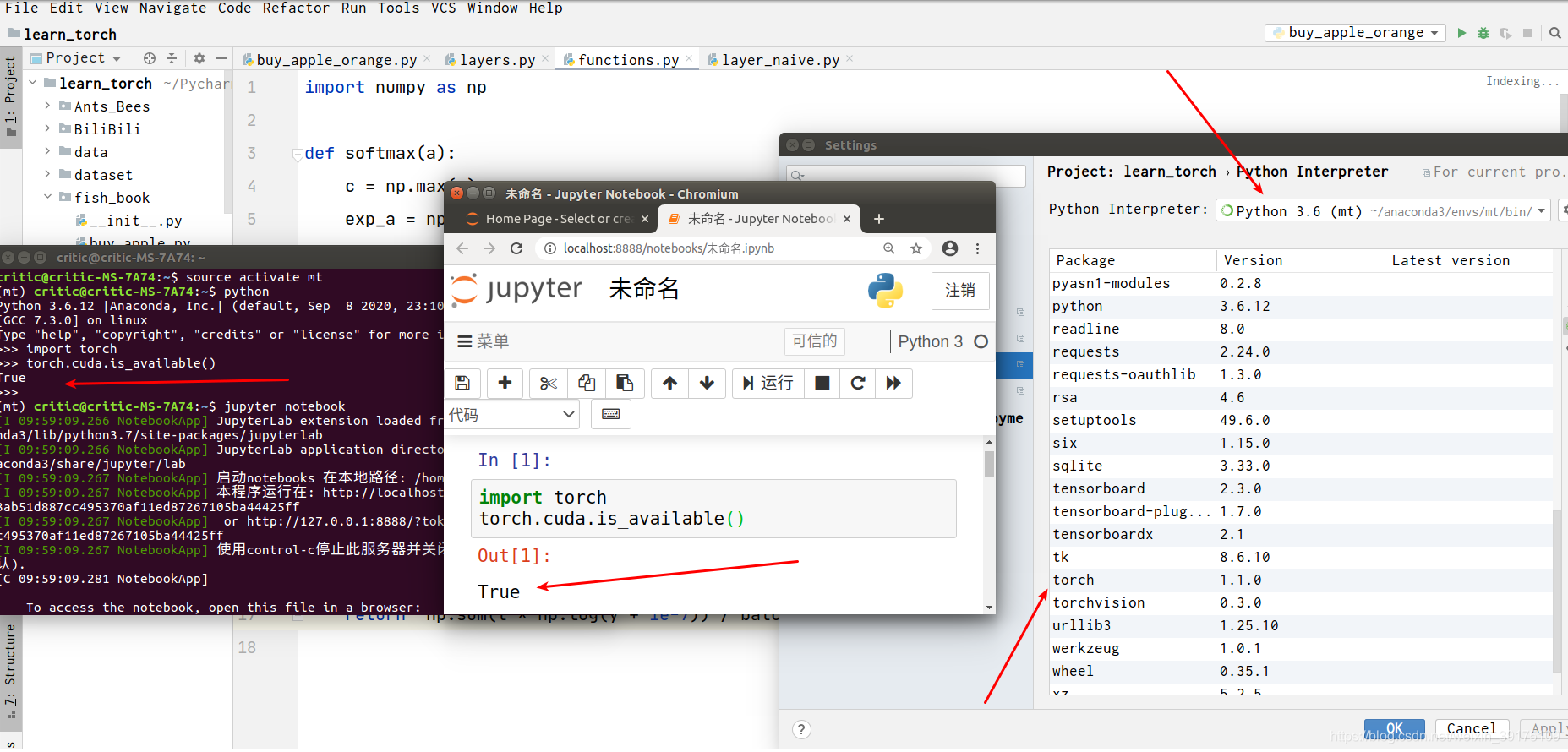Click the browser forward arrow in Chromium
This screenshot has width=1568, height=752.
pos(489,248)
